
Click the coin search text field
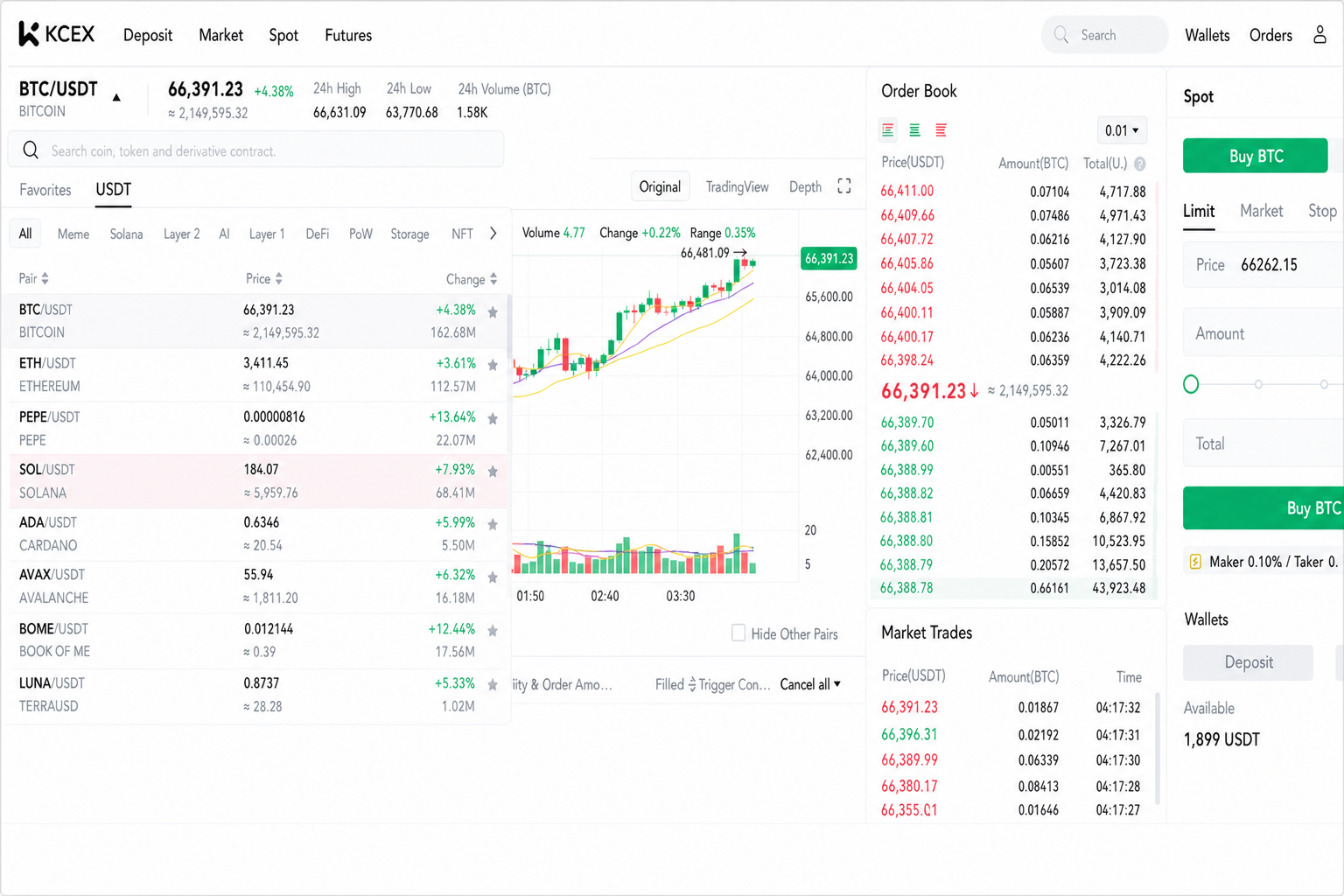(x=255, y=150)
